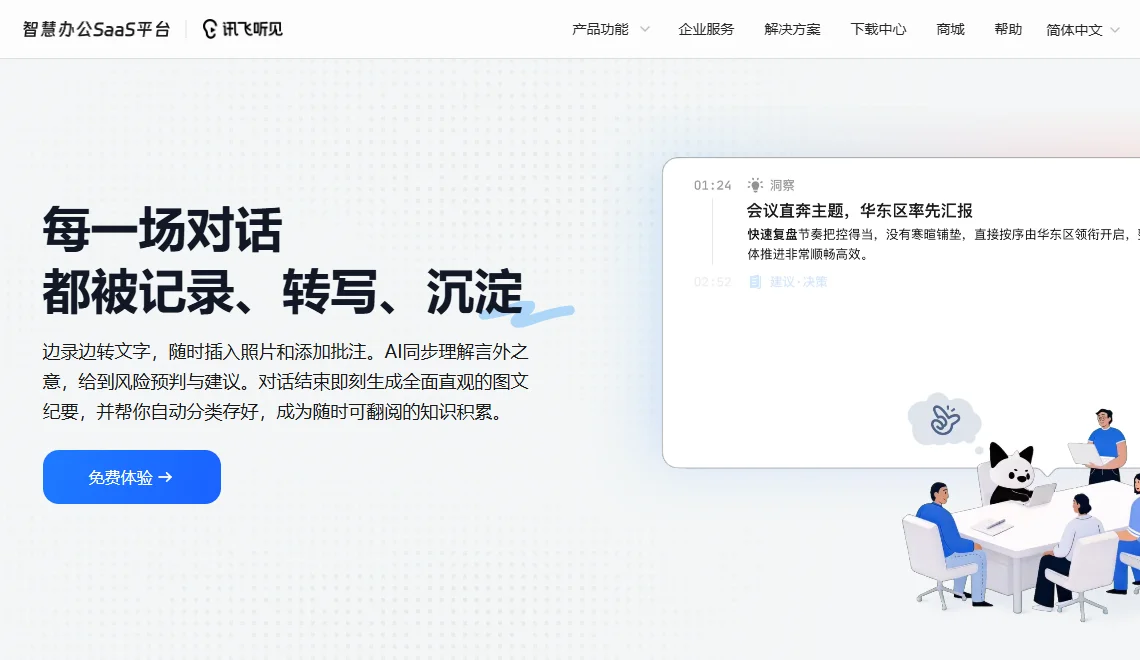Click the 建议·决策 label
This screenshot has height=660, width=1140.
click(798, 282)
